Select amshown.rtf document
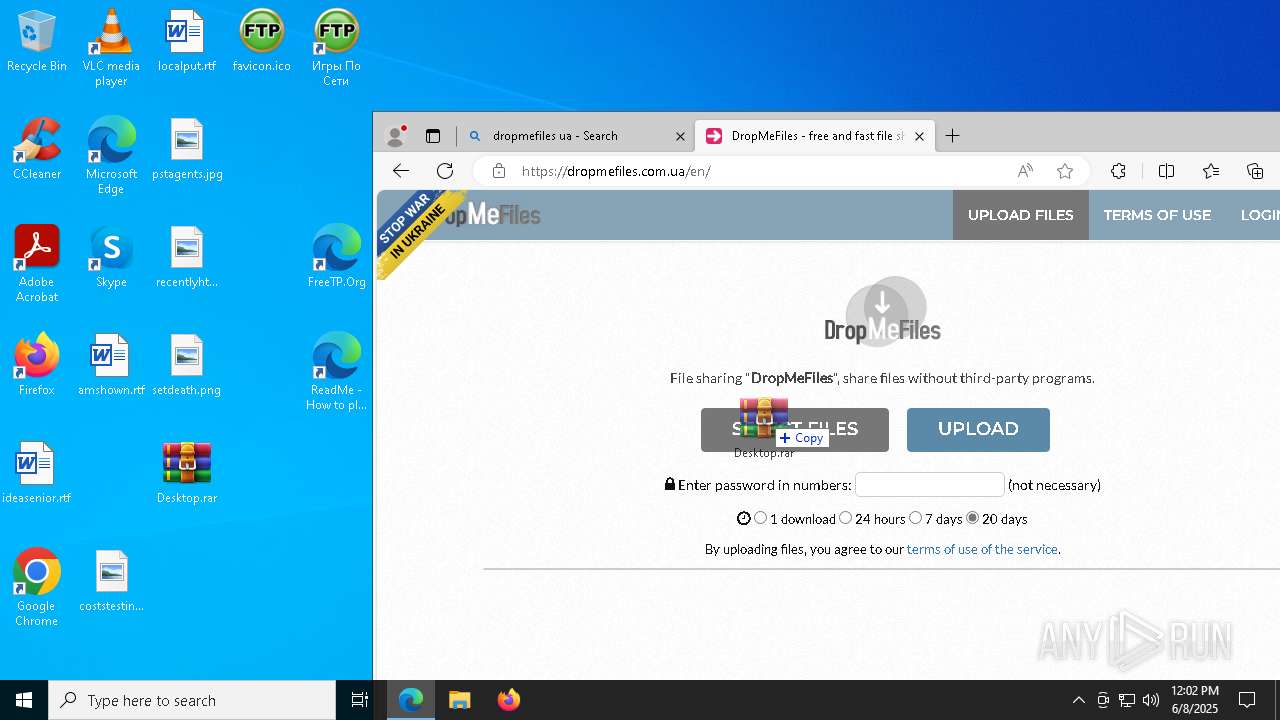 point(111,366)
